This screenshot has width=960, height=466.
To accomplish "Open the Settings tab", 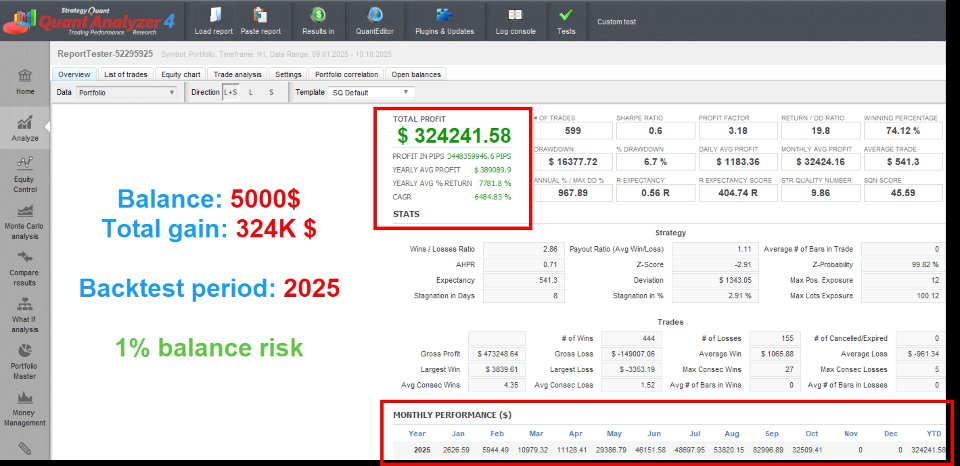I will click(288, 74).
